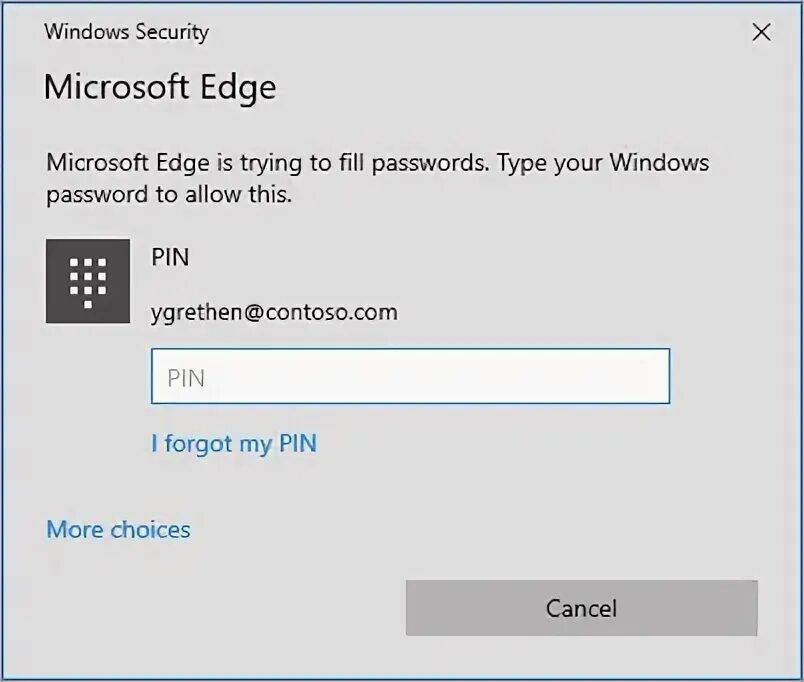This screenshot has height=682, width=804.
Task: Click the 'password to allow this' line
Action: coord(169,195)
